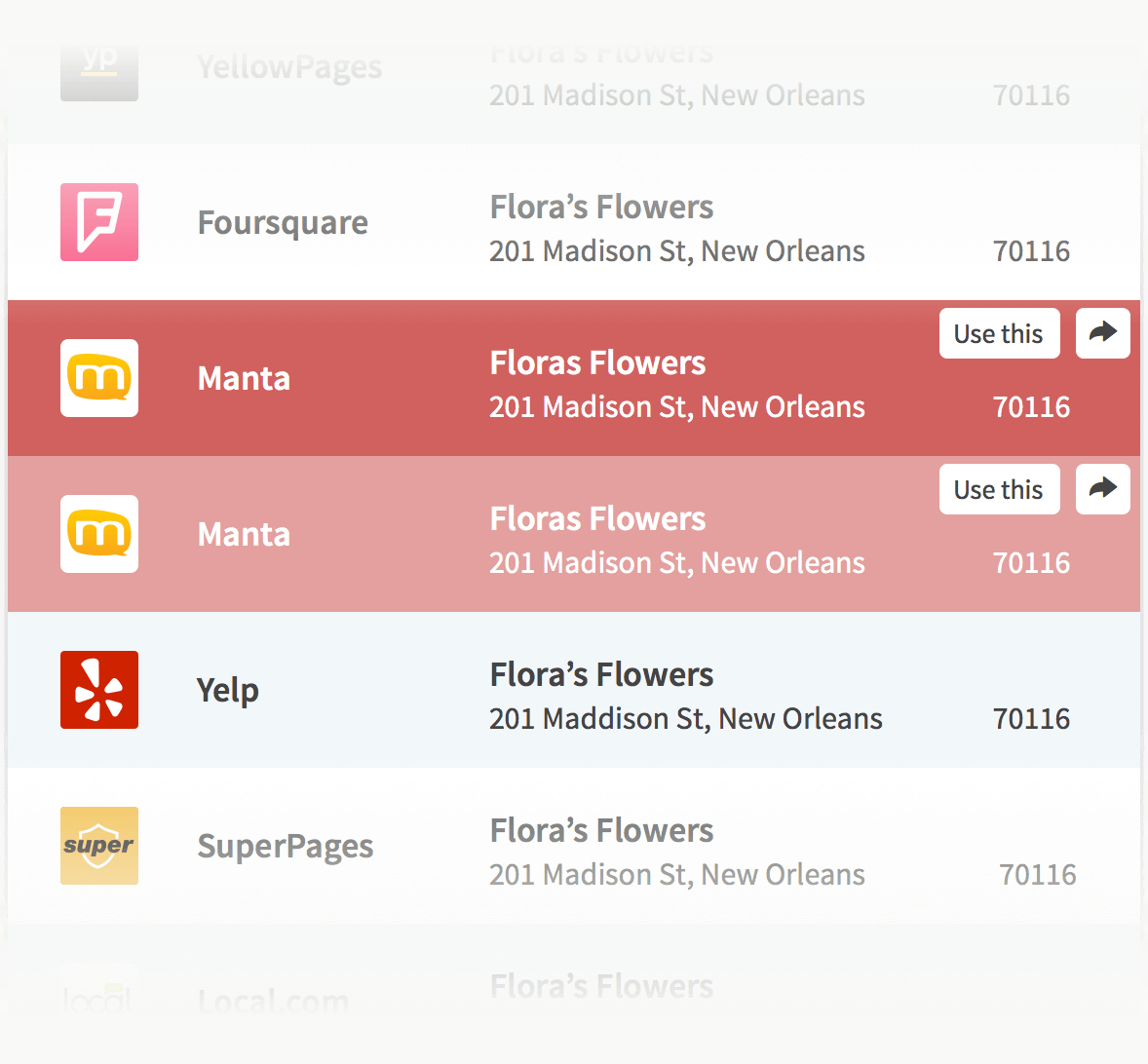Click the Foursquare logo icon
Screen dimensions: 1148x1064
point(98,222)
